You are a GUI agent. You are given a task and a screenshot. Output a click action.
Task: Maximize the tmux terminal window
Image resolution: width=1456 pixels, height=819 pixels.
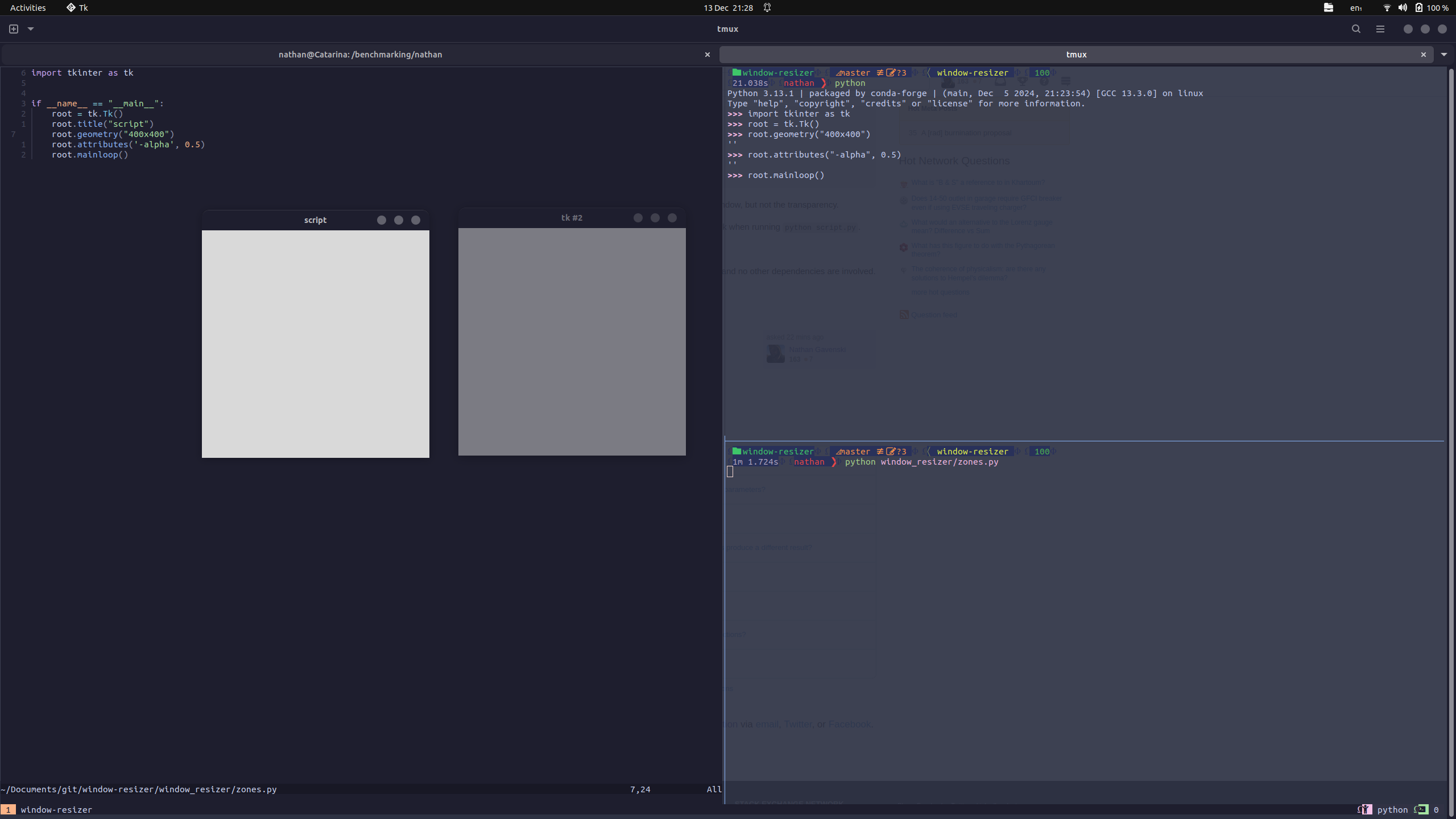pos(1425,29)
